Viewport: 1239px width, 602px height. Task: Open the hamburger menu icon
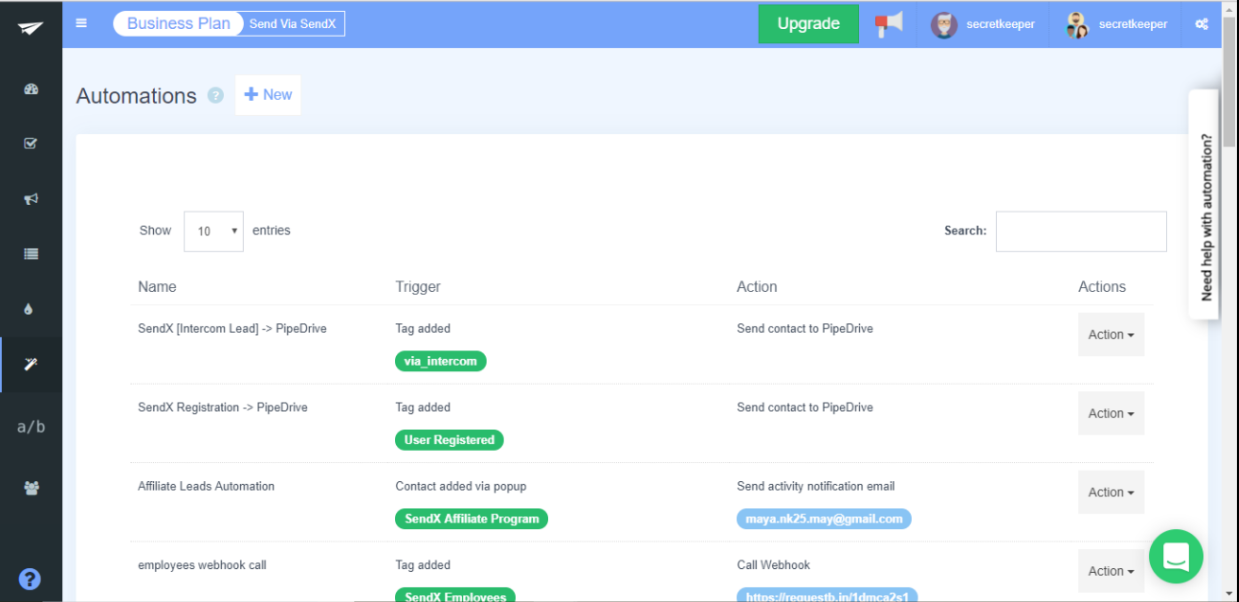(x=81, y=23)
